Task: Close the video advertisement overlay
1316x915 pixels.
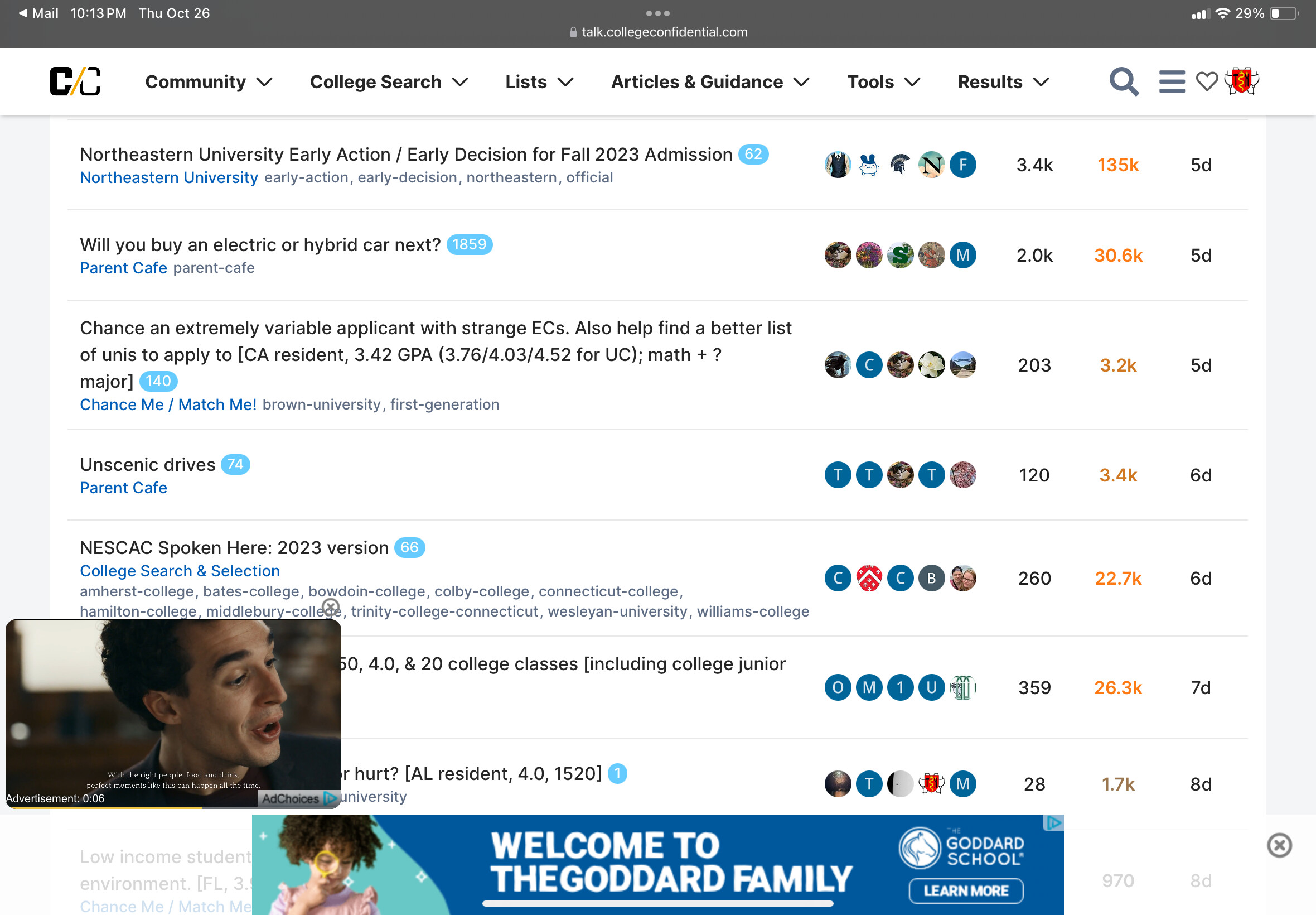Action: (x=331, y=607)
